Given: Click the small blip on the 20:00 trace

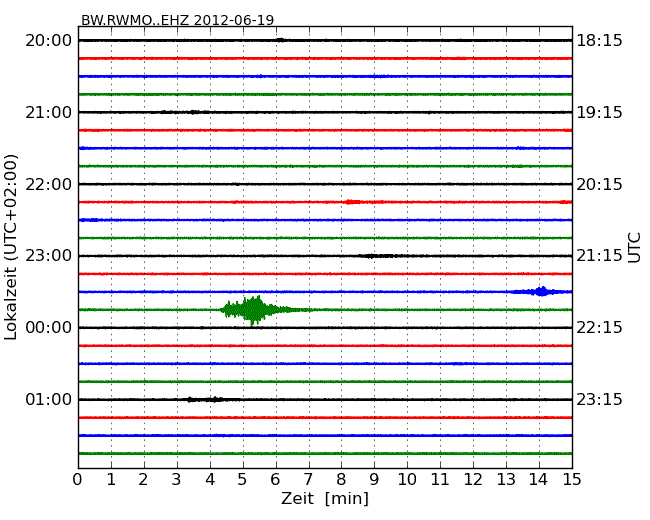Looking at the screenshot, I should [281, 40].
